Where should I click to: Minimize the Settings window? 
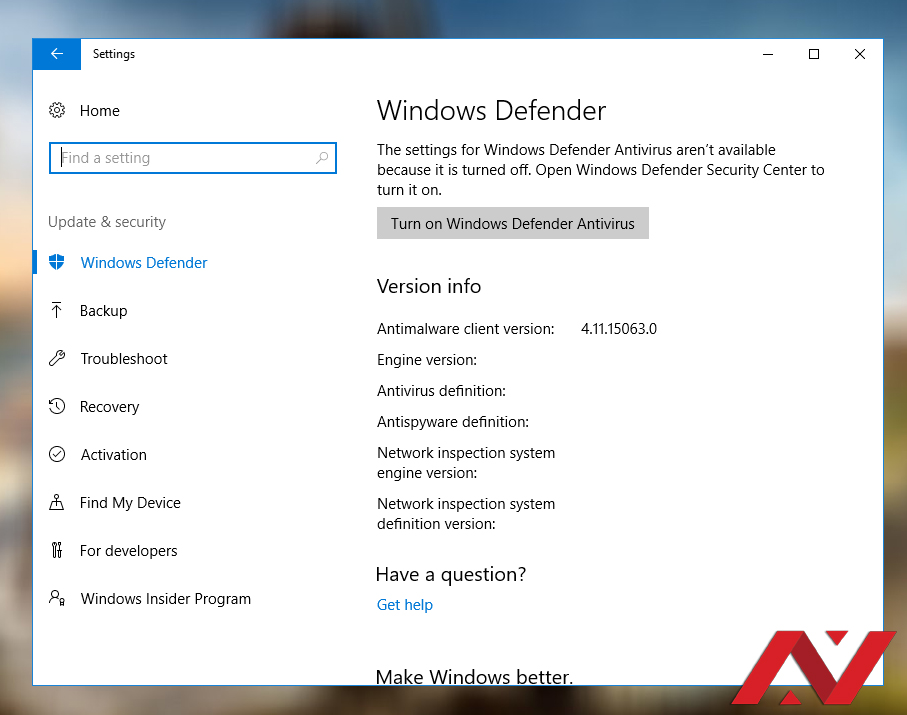(768, 54)
